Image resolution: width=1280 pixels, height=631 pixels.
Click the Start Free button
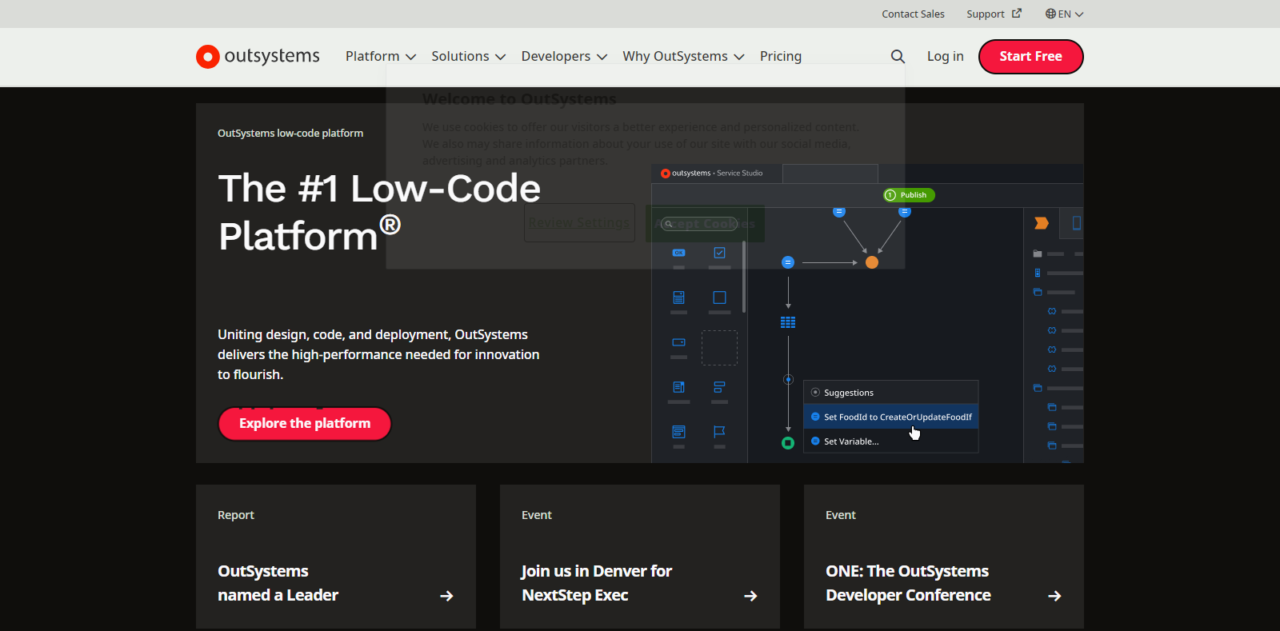click(x=1031, y=57)
